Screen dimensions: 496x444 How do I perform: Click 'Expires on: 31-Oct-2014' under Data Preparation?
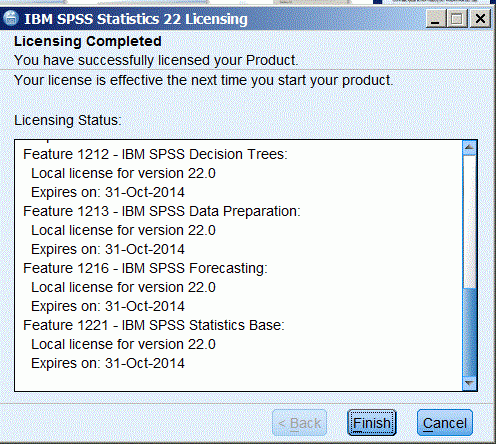[108, 249]
